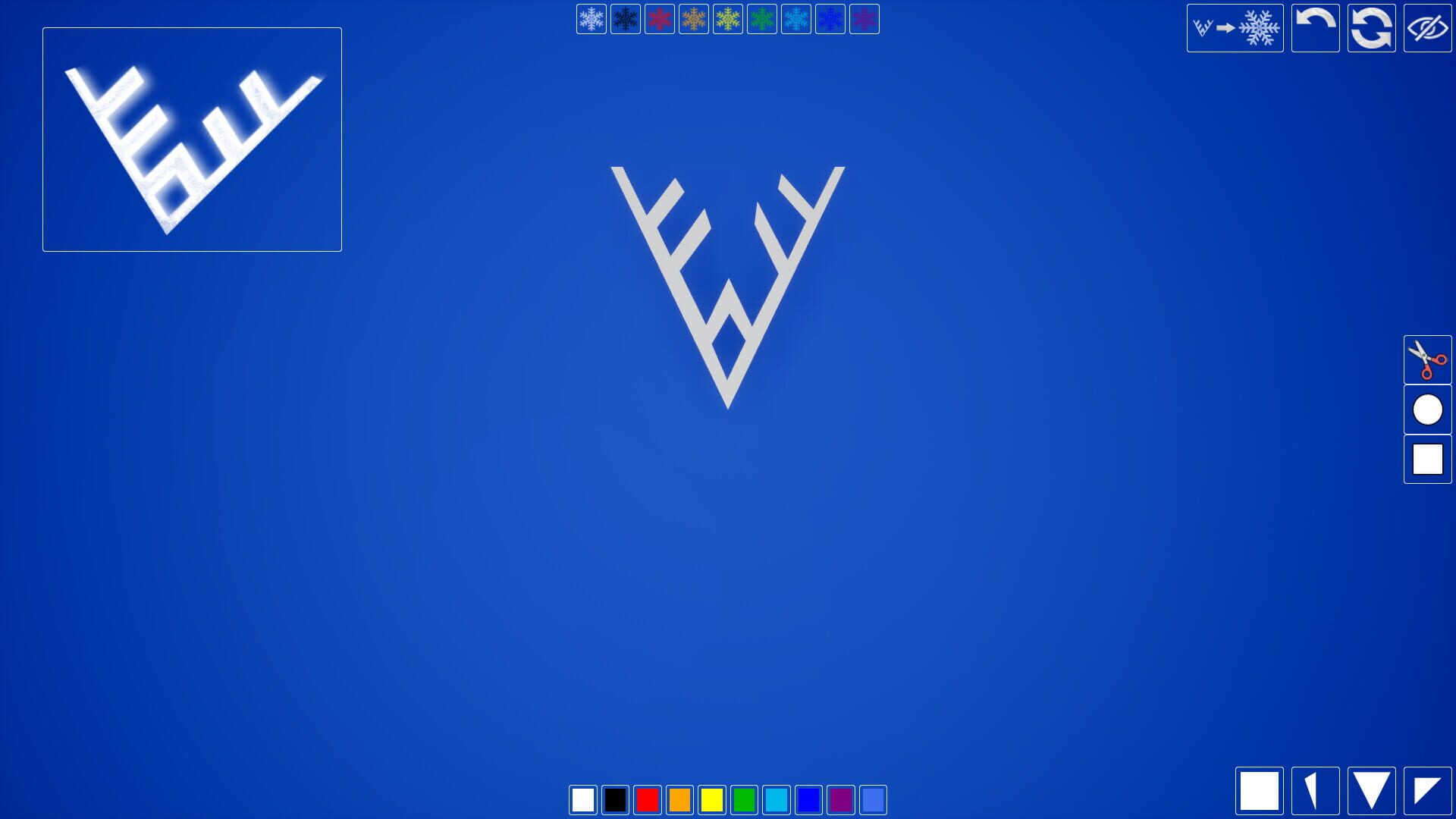The image size is (1456, 819).
Task: Click the downward triangle shape button
Action: click(1371, 791)
